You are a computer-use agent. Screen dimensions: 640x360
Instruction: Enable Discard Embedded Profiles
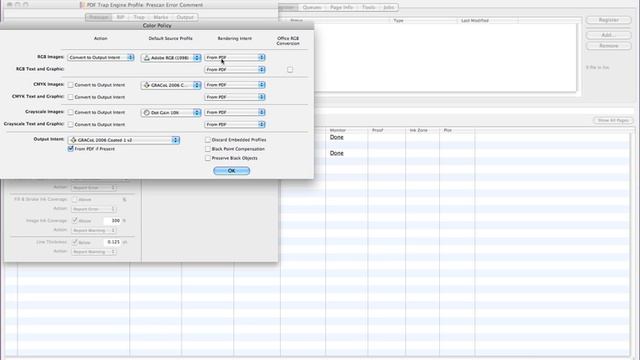(x=208, y=140)
